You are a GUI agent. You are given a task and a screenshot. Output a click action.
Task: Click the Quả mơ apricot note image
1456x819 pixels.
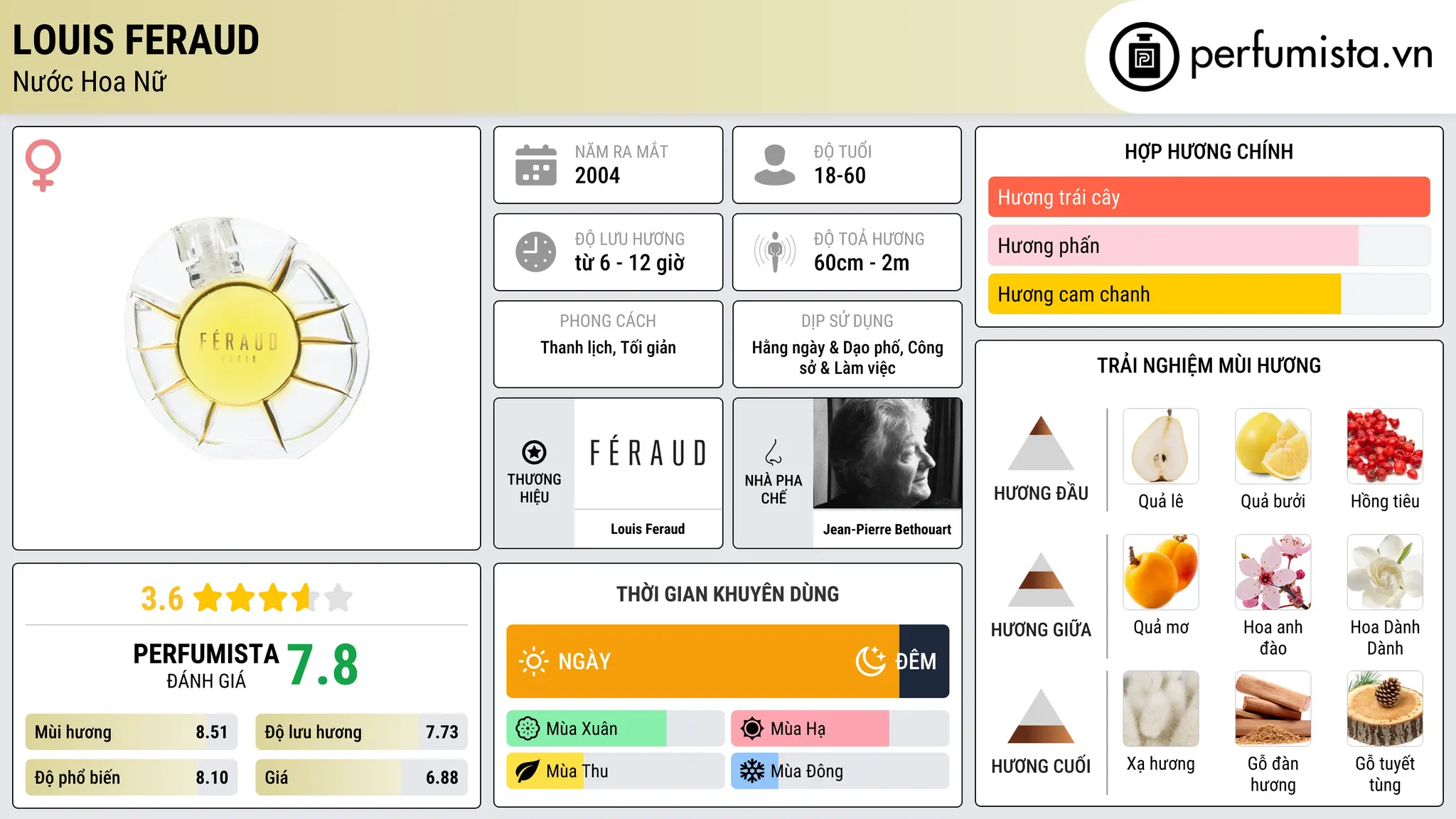point(1161,572)
